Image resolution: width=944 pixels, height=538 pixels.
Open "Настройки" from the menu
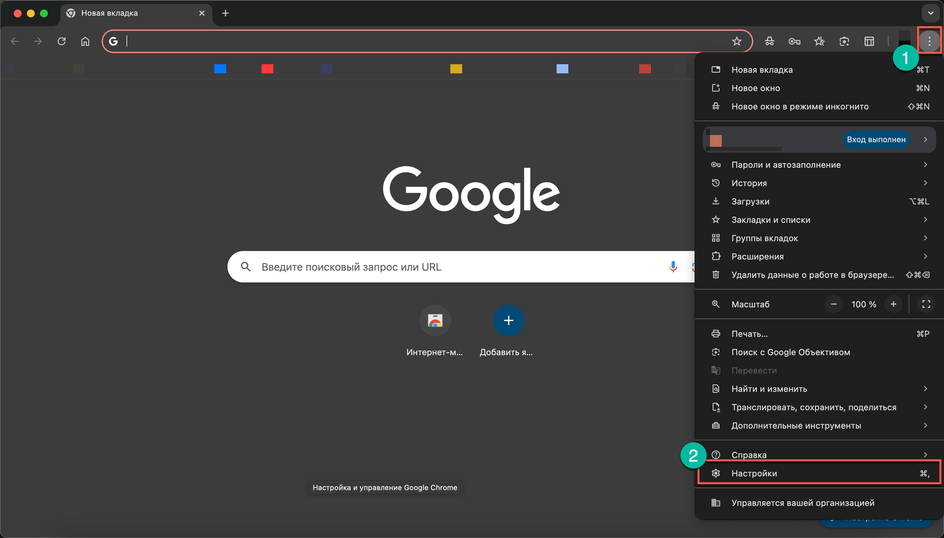pyautogui.click(x=819, y=473)
